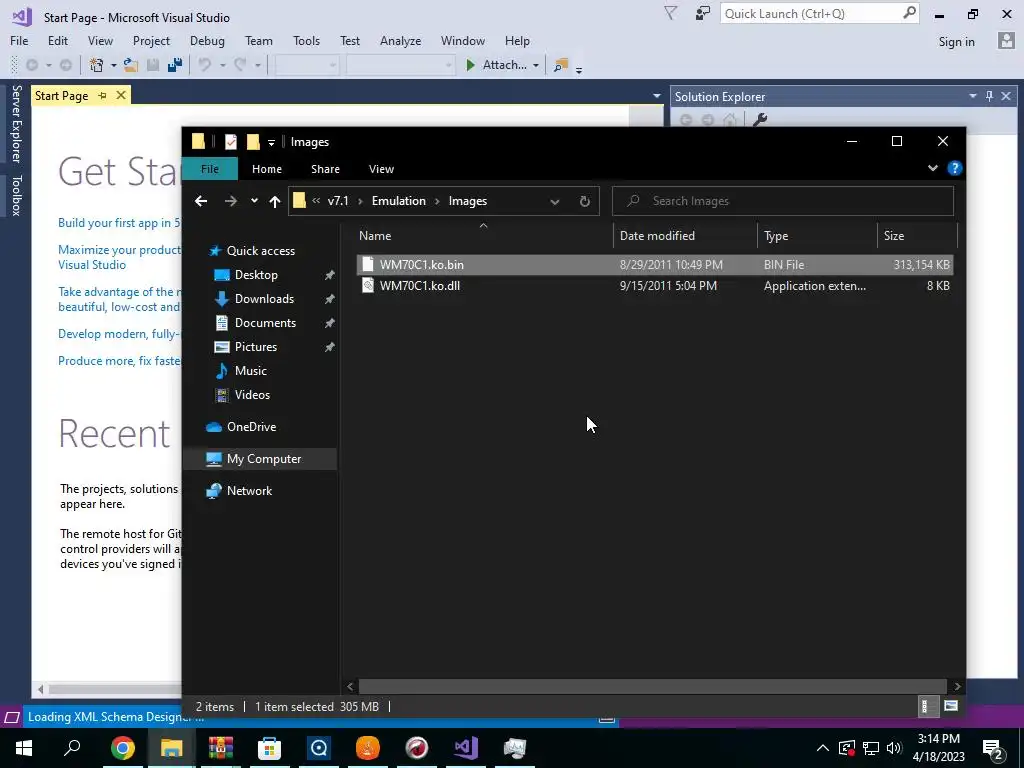Image resolution: width=1024 pixels, height=768 pixels.
Task: Click the Properties quick access icon in Explorer title bar
Action: tap(231, 142)
